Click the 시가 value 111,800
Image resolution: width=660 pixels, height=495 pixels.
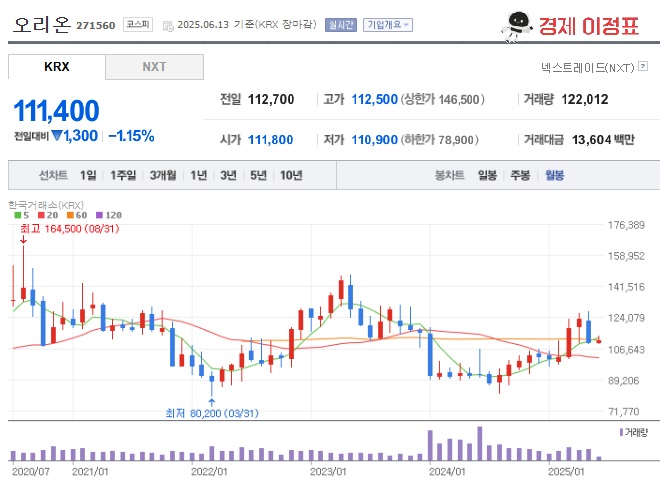click(271, 139)
